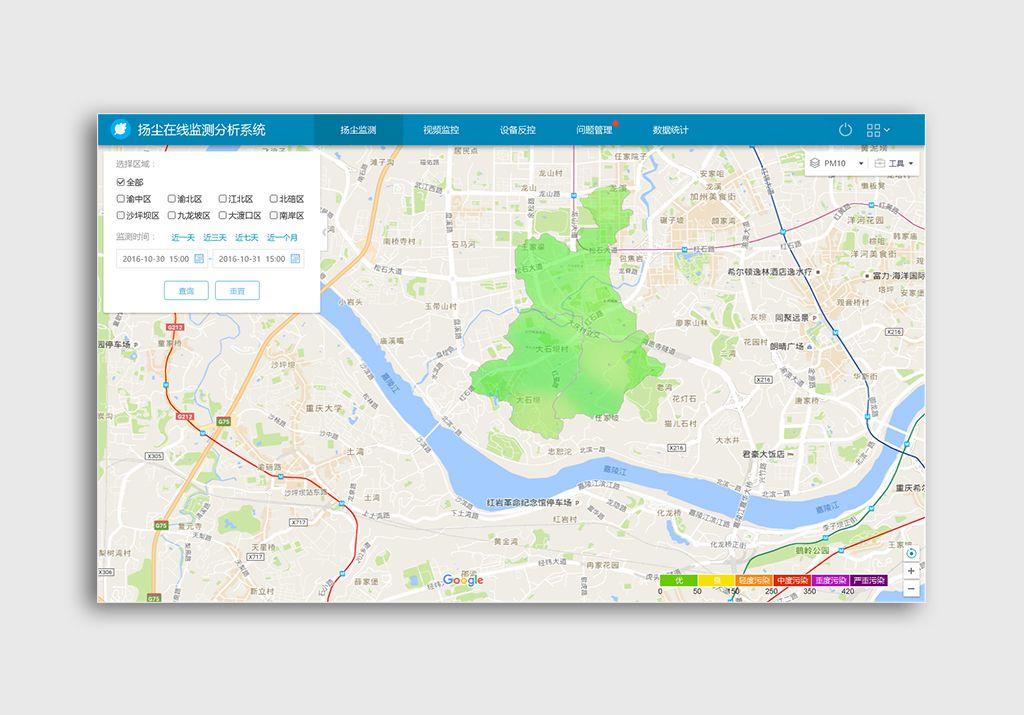Check the 渝中区 district checkbox

pyautogui.click(x=121, y=199)
